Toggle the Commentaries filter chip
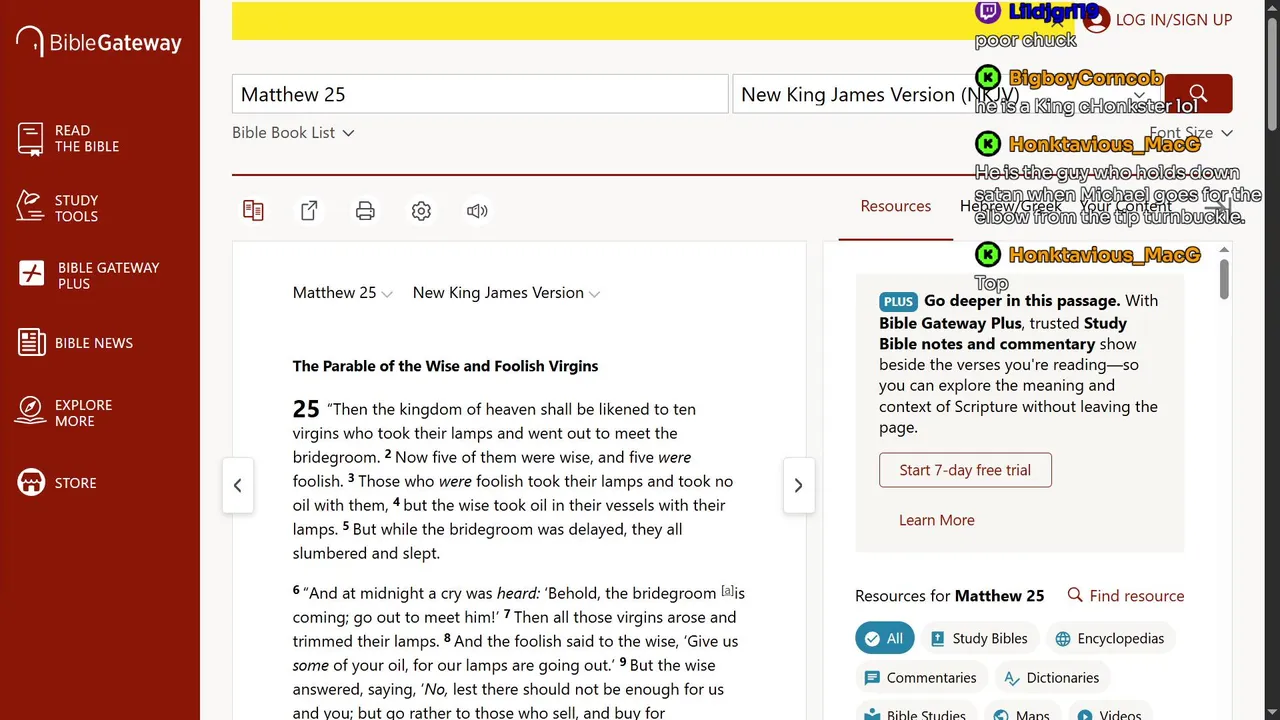The height and width of the screenshot is (720, 1280). click(x=920, y=677)
